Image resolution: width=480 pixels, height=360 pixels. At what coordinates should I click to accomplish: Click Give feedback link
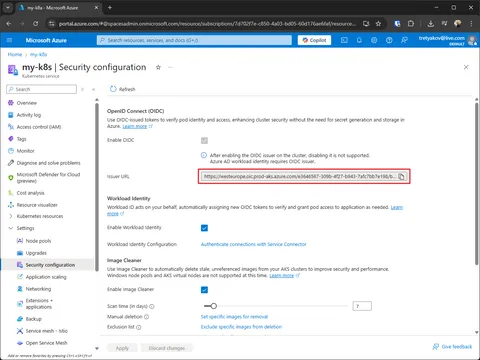(x=452, y=347)
